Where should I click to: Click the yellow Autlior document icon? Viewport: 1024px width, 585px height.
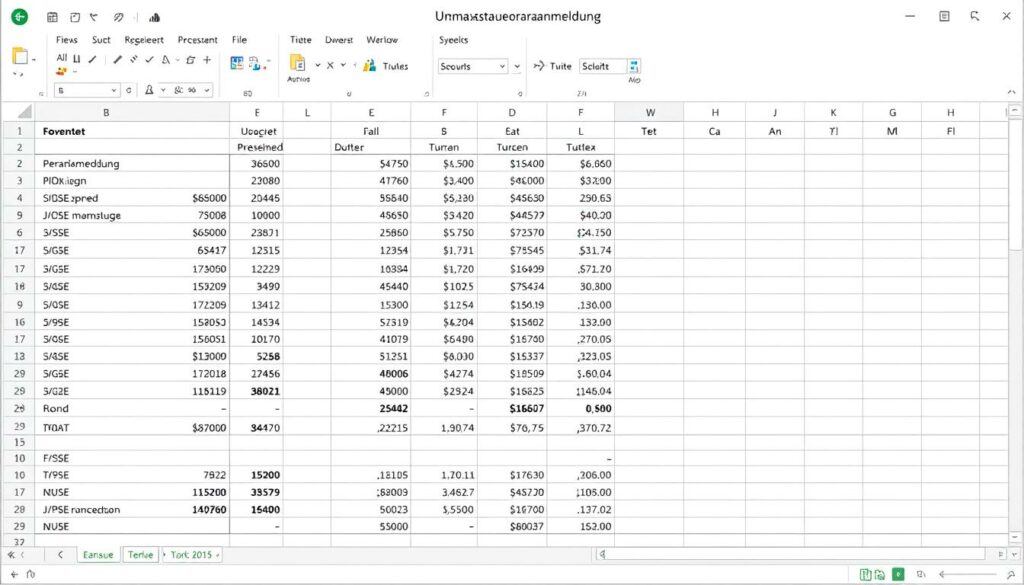pyautogui.click(x=297, y=63)
